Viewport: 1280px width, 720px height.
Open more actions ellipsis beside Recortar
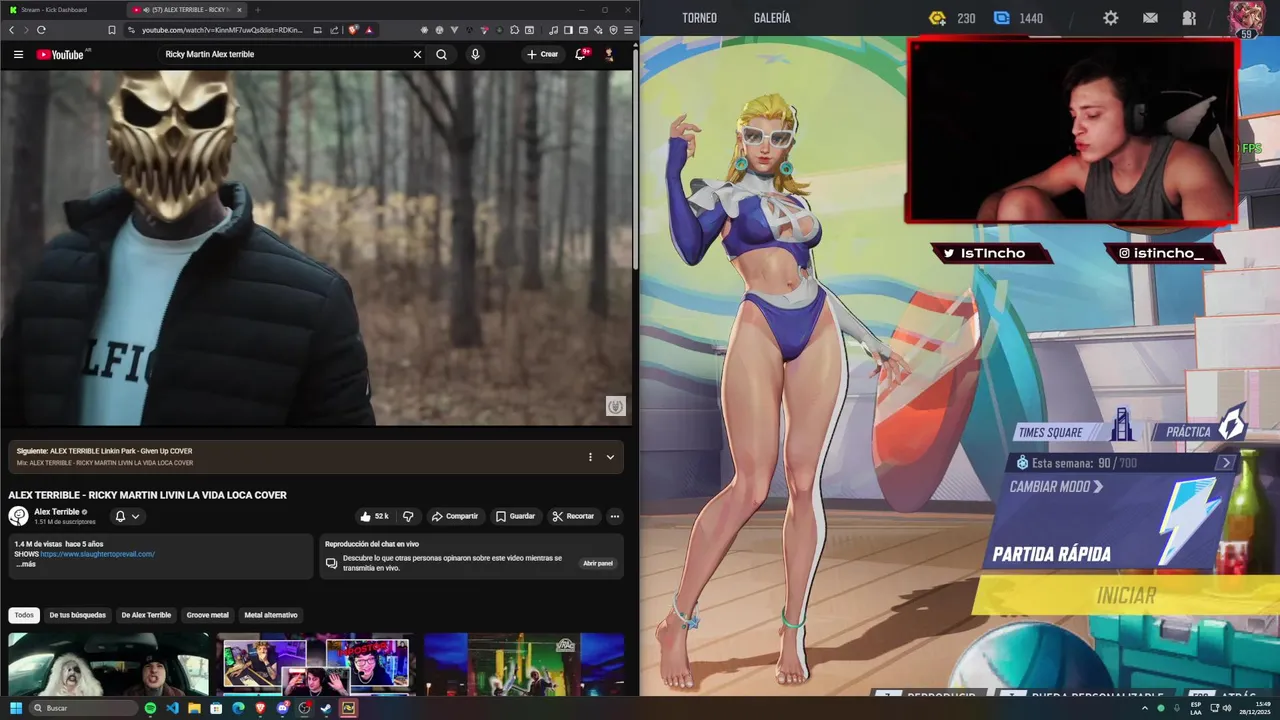point(615,516)
